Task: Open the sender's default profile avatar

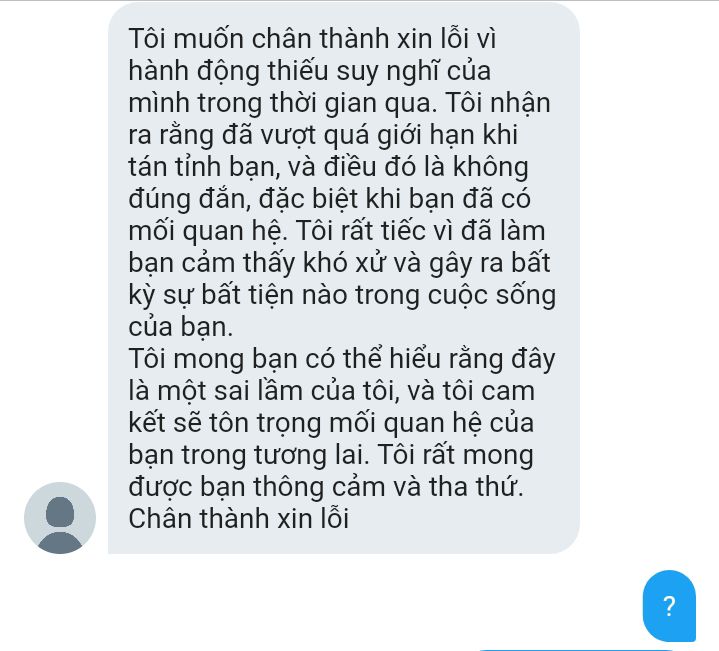Action: [60, 518]
